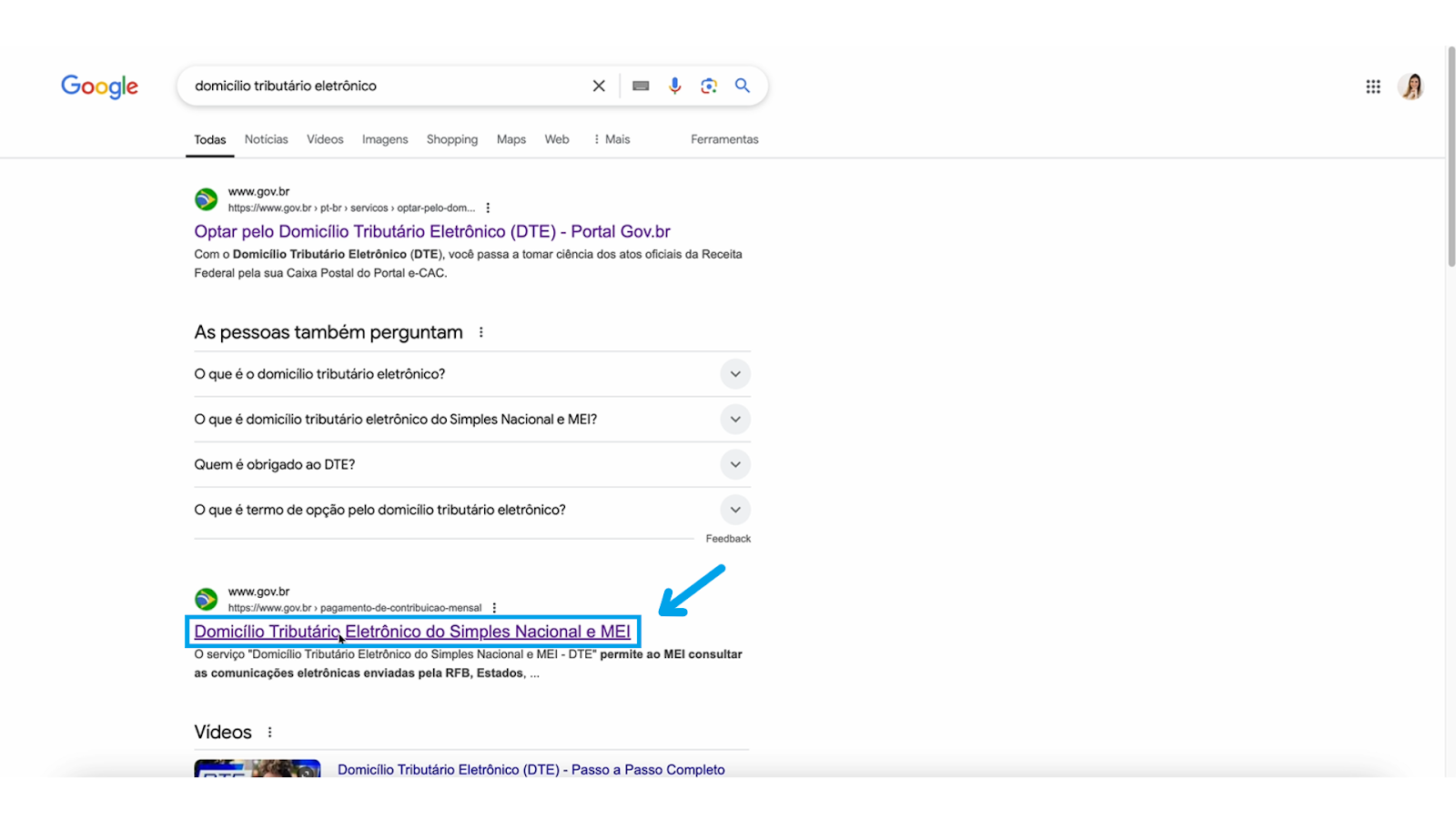Open three-dot options for the first gov.br result
Image resolution: width=1456 pixels, height=820 pixels.
pyautogui.click(x=489, y=208)
